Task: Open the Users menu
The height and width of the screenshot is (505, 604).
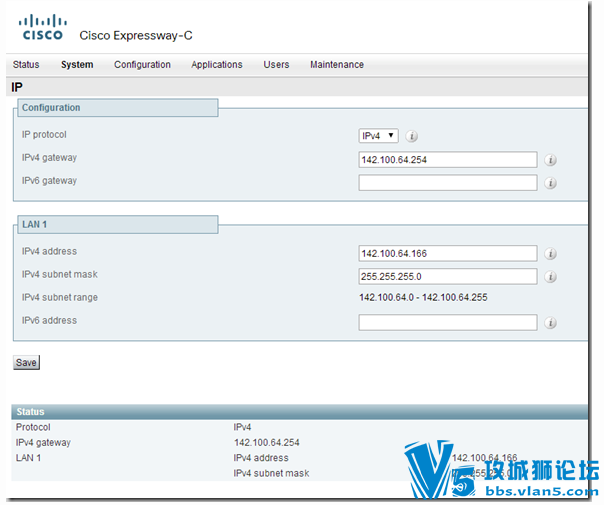Action: (x=276, y=64)
